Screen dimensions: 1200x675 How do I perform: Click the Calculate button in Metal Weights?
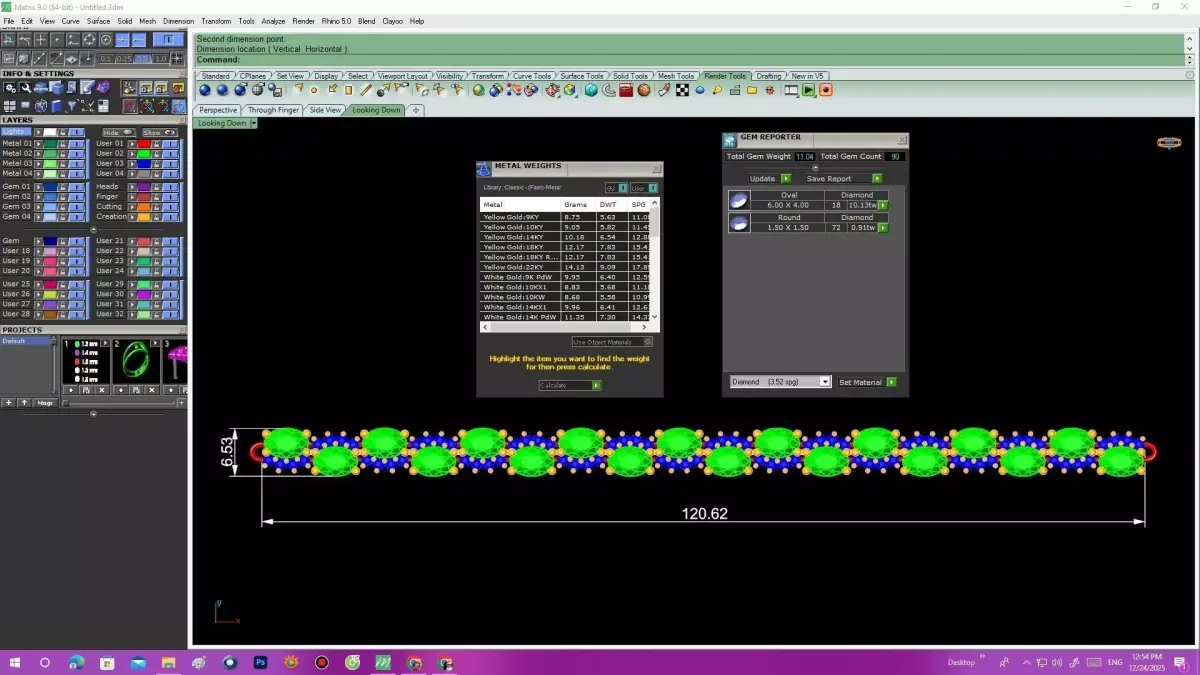coord(570,385)
